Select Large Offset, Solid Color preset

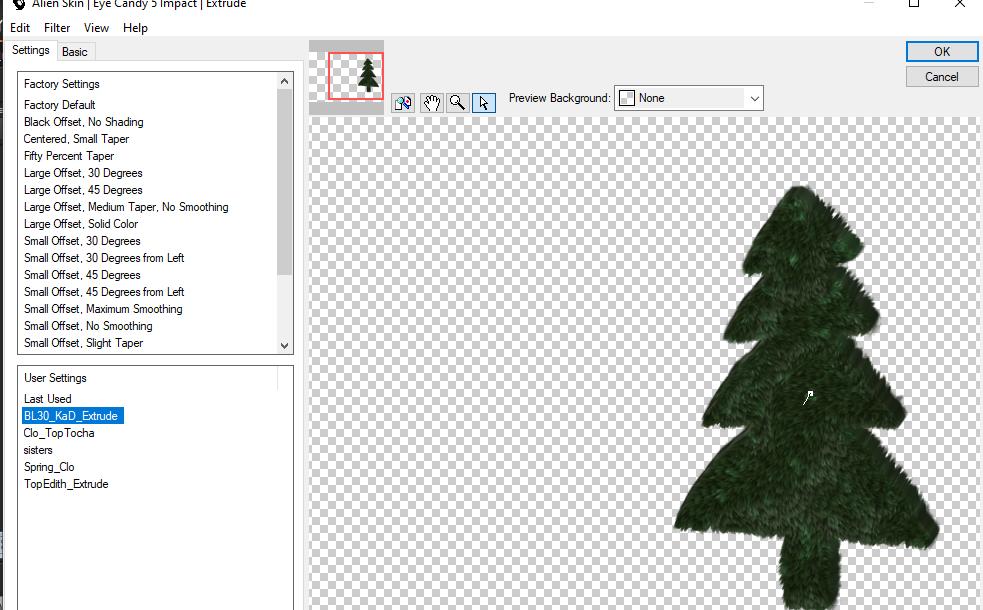tap(81, 223)
